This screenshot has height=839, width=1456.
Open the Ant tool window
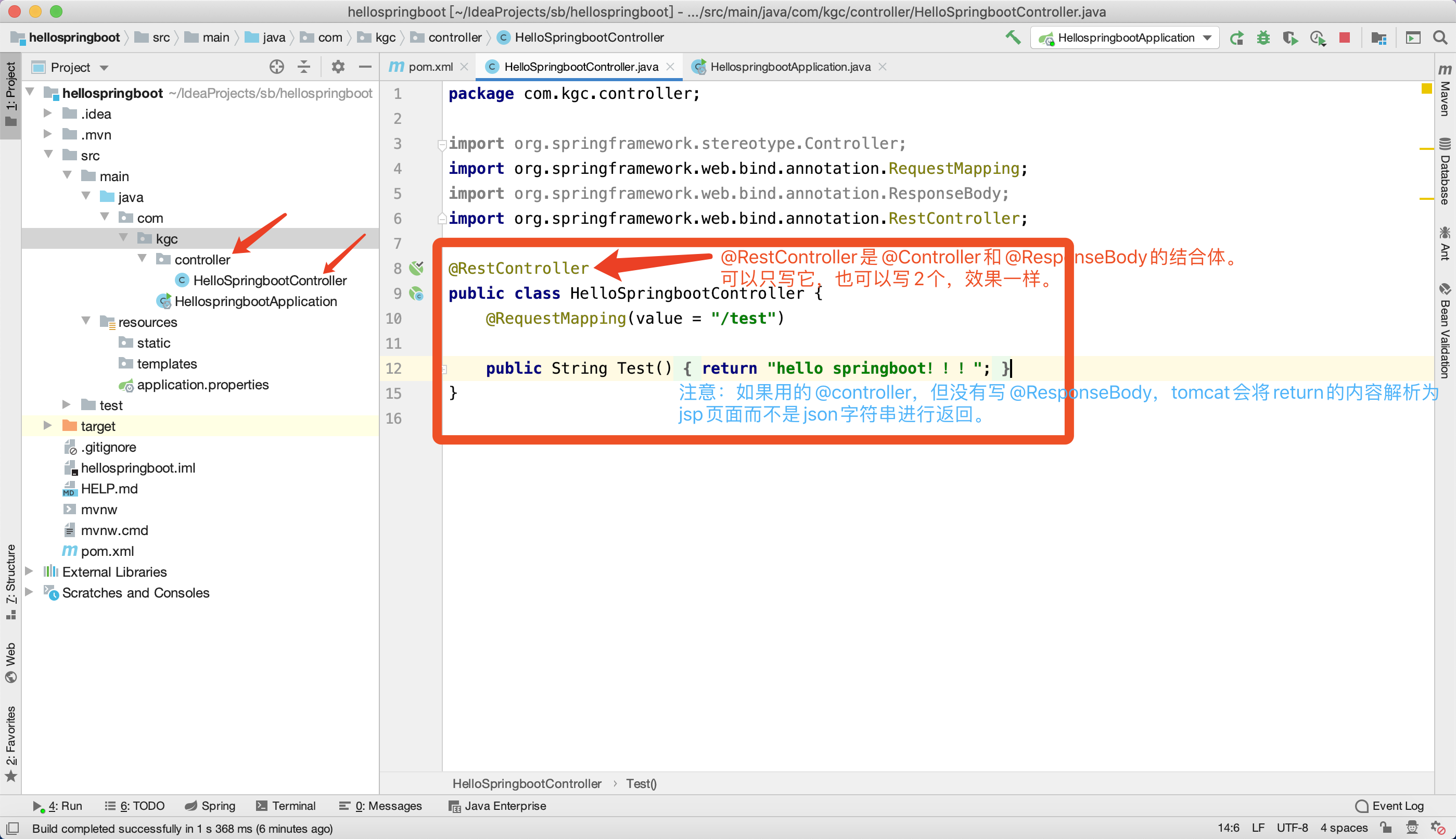[x=1445, y=244]
